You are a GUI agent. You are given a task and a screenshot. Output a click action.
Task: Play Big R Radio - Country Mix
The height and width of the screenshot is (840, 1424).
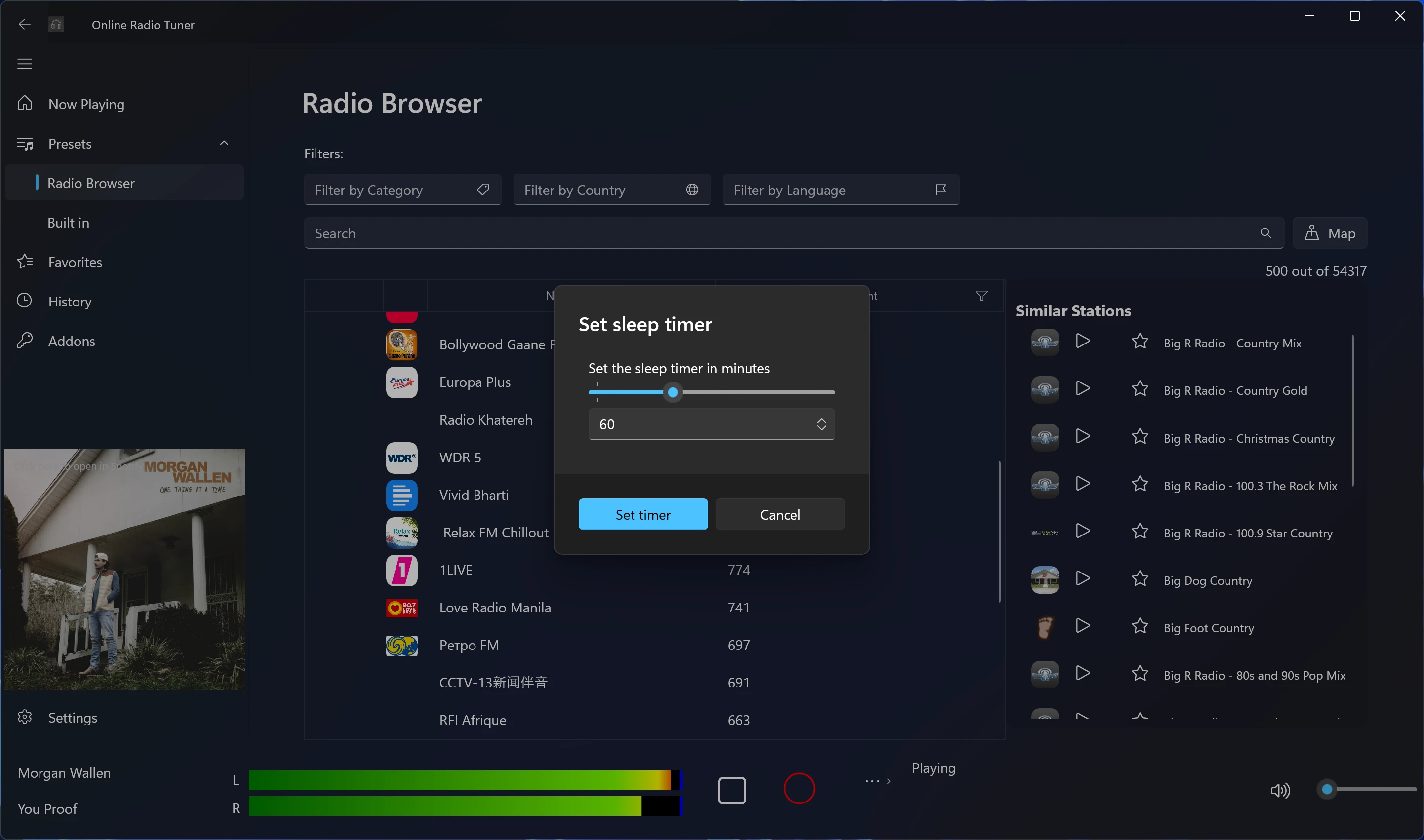click(1083, 342)
